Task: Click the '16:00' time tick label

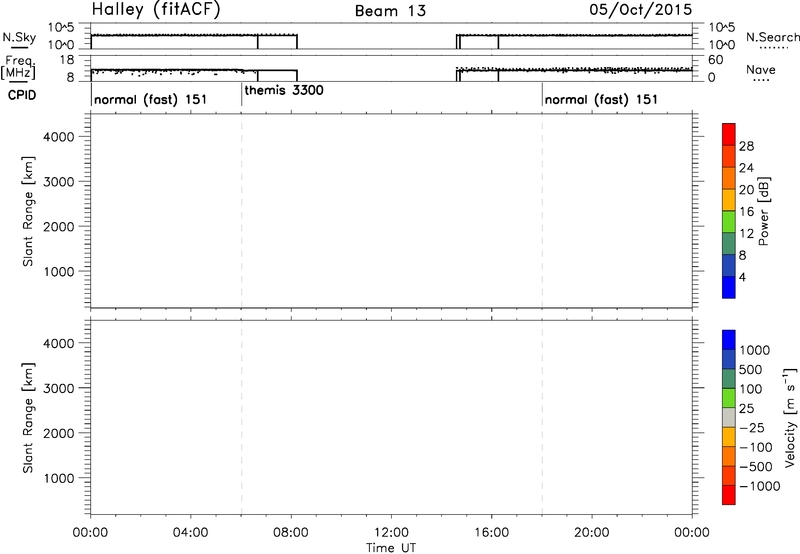Action: [491, 533]
